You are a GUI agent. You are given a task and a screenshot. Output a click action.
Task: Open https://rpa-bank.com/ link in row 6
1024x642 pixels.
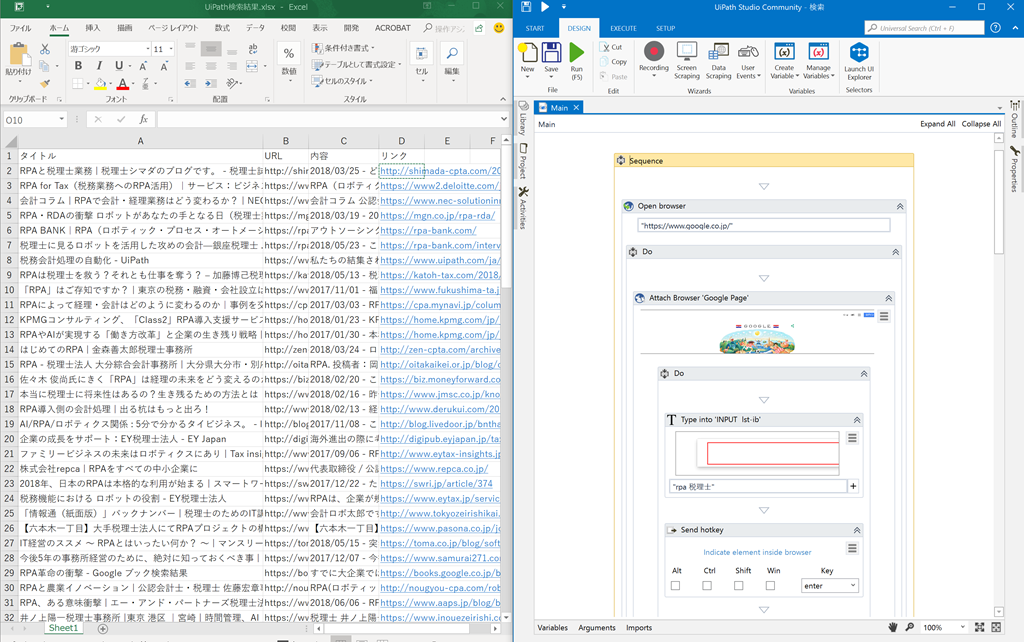tap(428, 231)
